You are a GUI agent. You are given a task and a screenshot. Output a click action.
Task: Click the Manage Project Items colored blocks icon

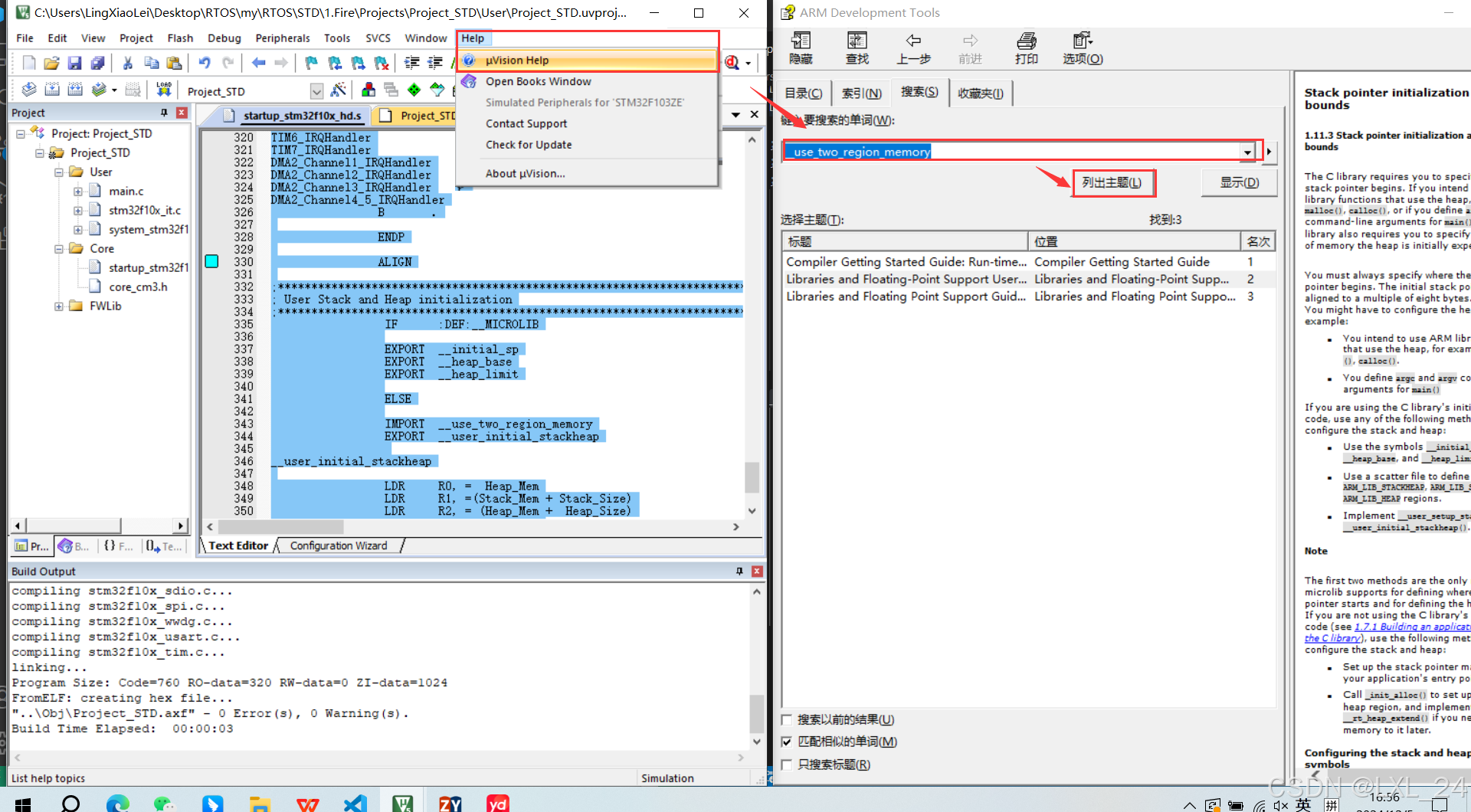point(369,90)
